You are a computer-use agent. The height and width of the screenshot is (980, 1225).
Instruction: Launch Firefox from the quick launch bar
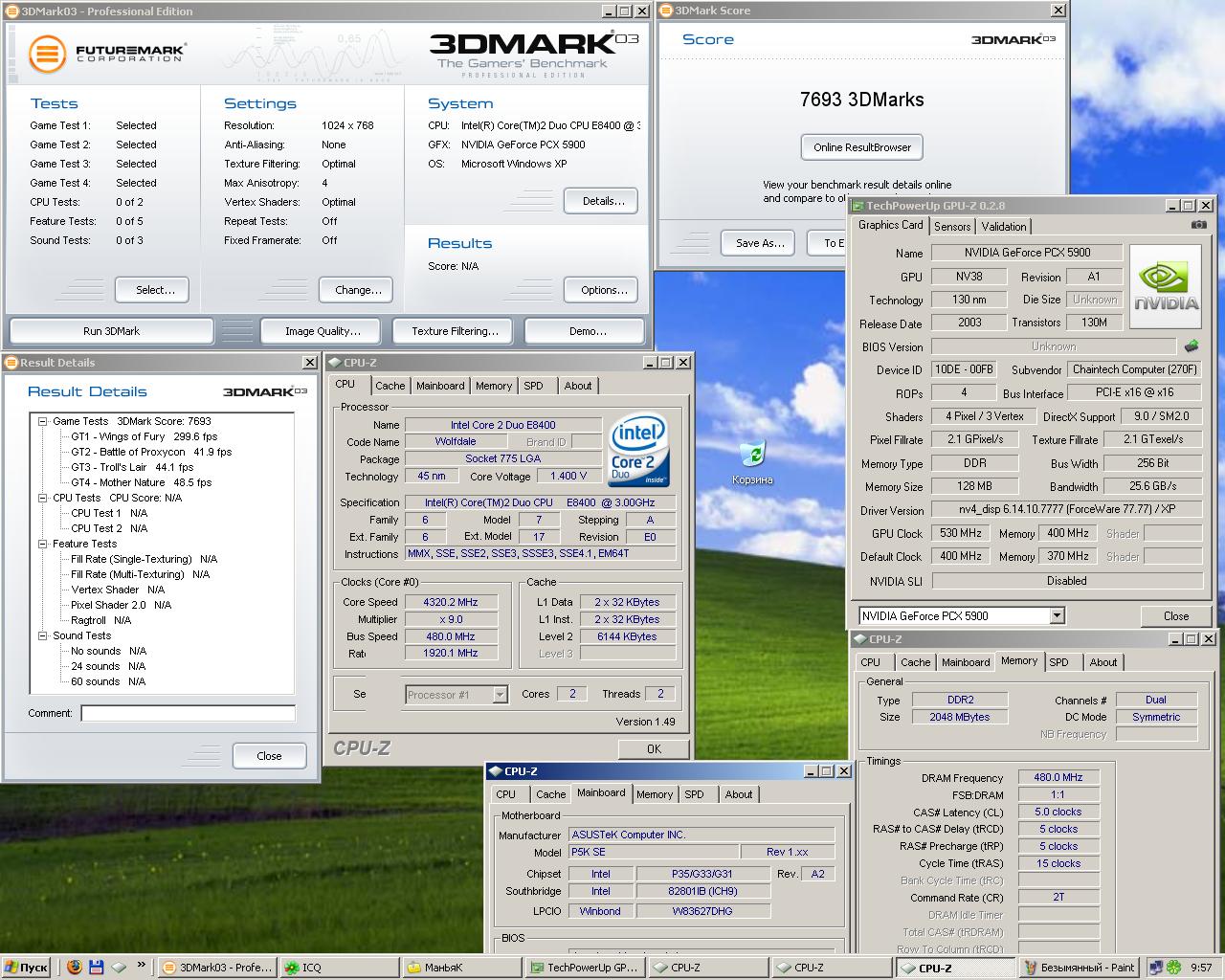76,968
